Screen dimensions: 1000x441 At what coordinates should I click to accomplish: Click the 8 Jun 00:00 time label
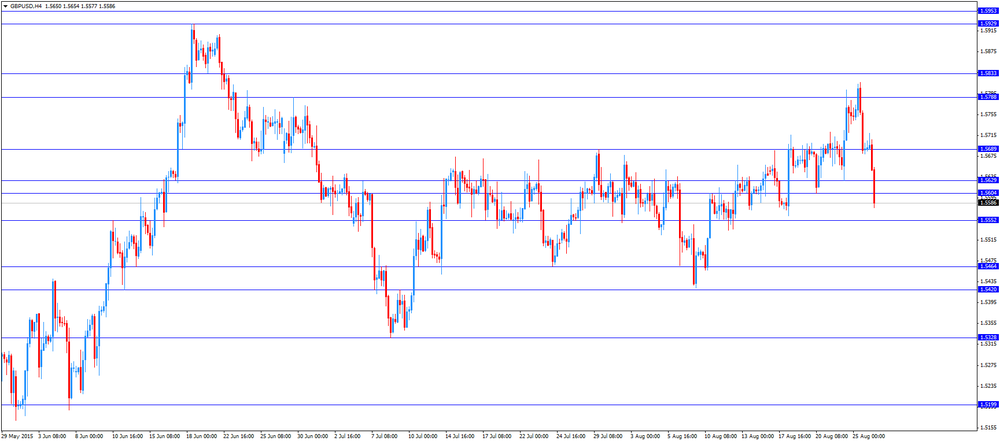point(89,437)
